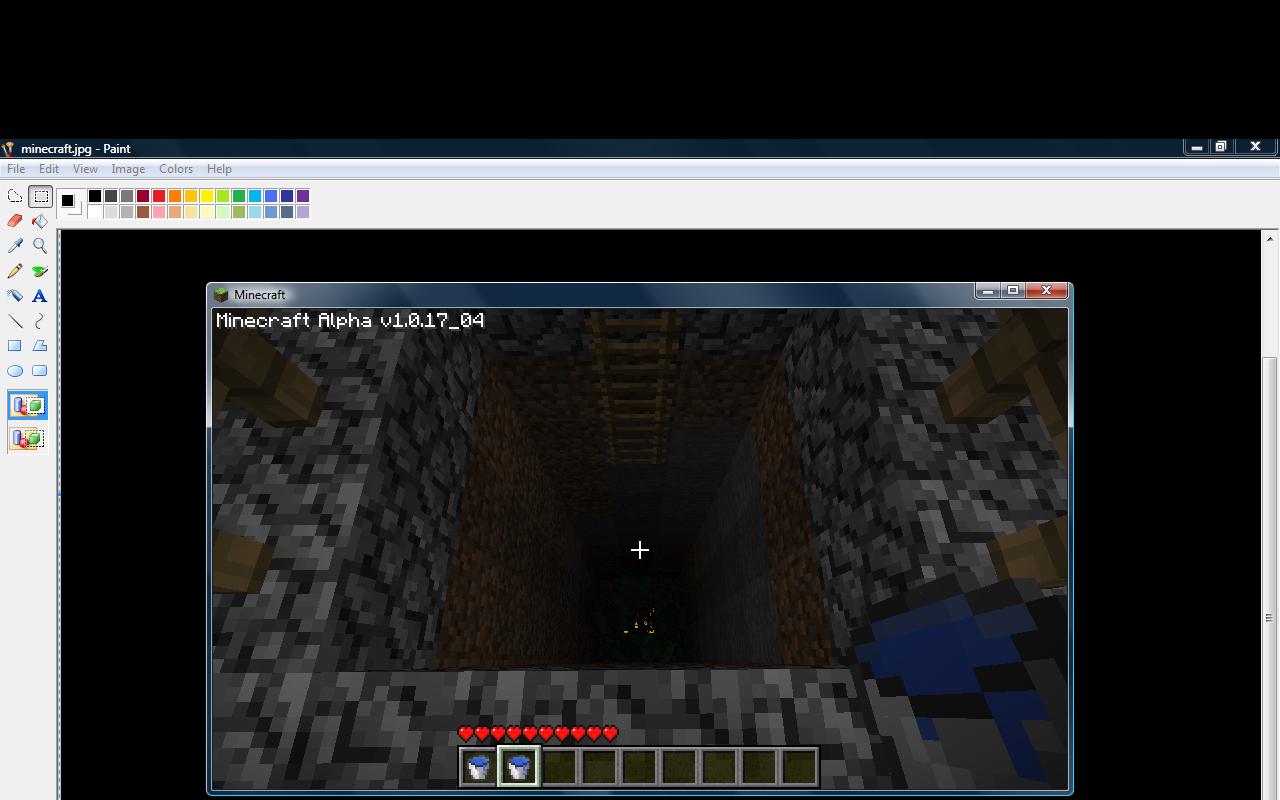Pick the purple swatch in the top row

tap(303, 196)
